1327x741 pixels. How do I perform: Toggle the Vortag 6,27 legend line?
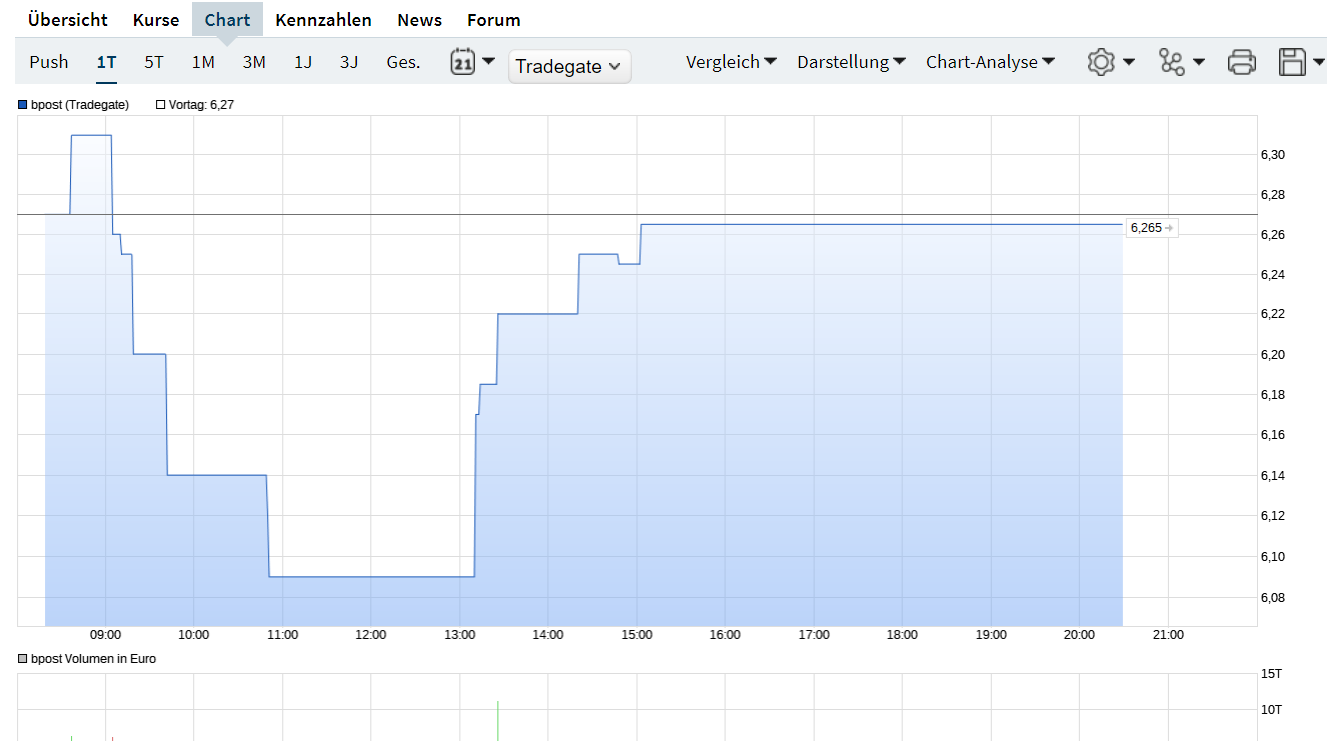click(194, 105)
